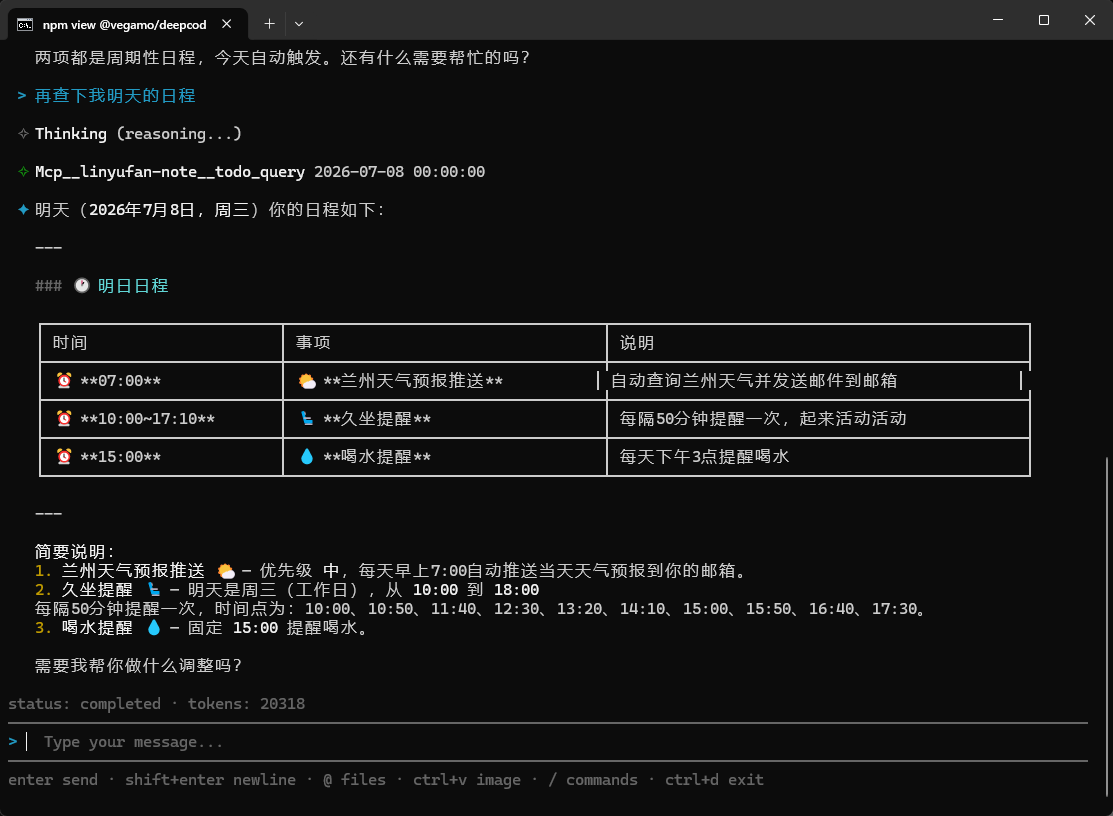Click the weather icon in summary line 1
Screen dimensions: 1113x816
point(226,570)
